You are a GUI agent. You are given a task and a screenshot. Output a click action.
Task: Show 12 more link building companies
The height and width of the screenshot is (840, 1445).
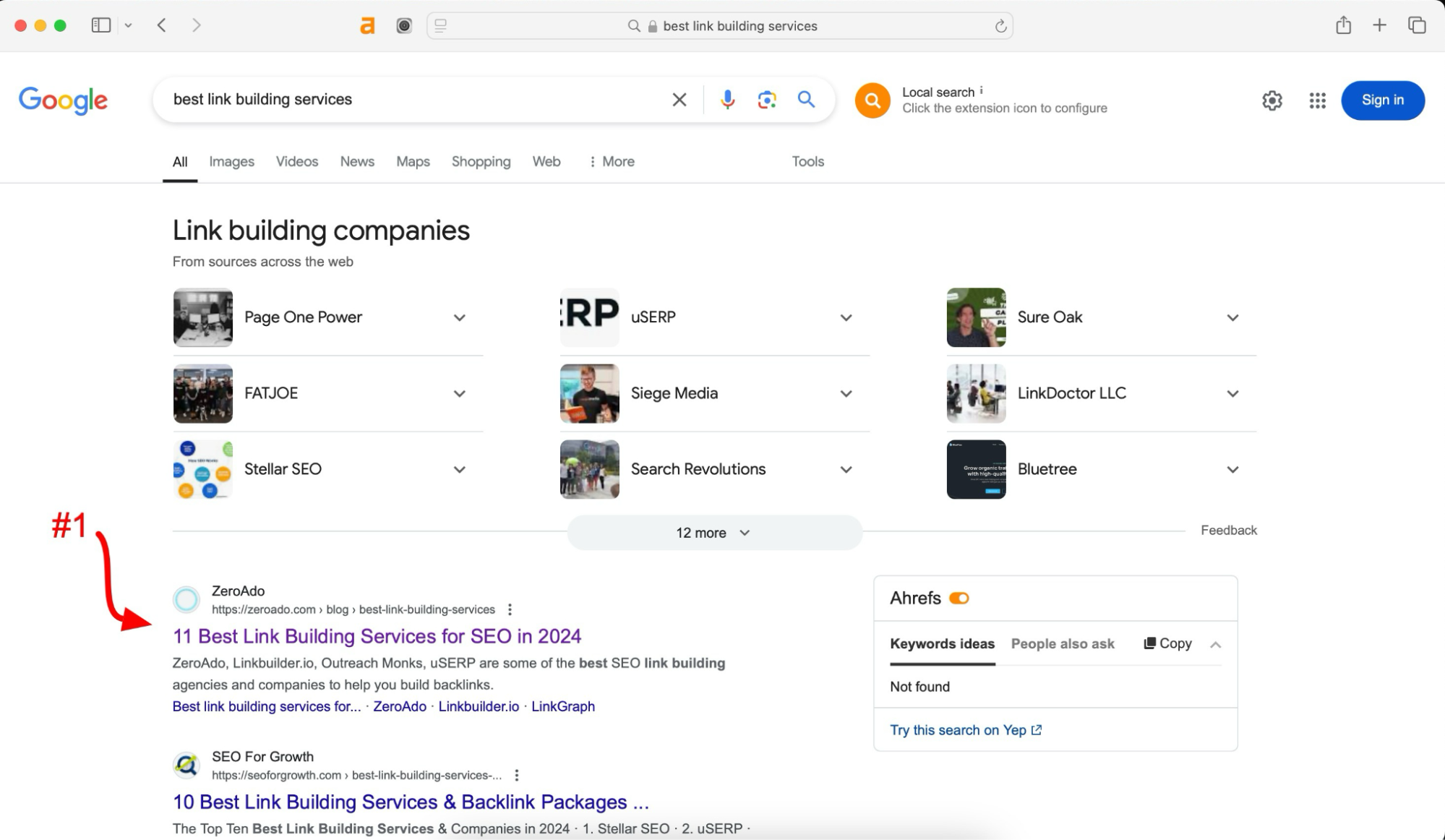click(x=714, y=533)
